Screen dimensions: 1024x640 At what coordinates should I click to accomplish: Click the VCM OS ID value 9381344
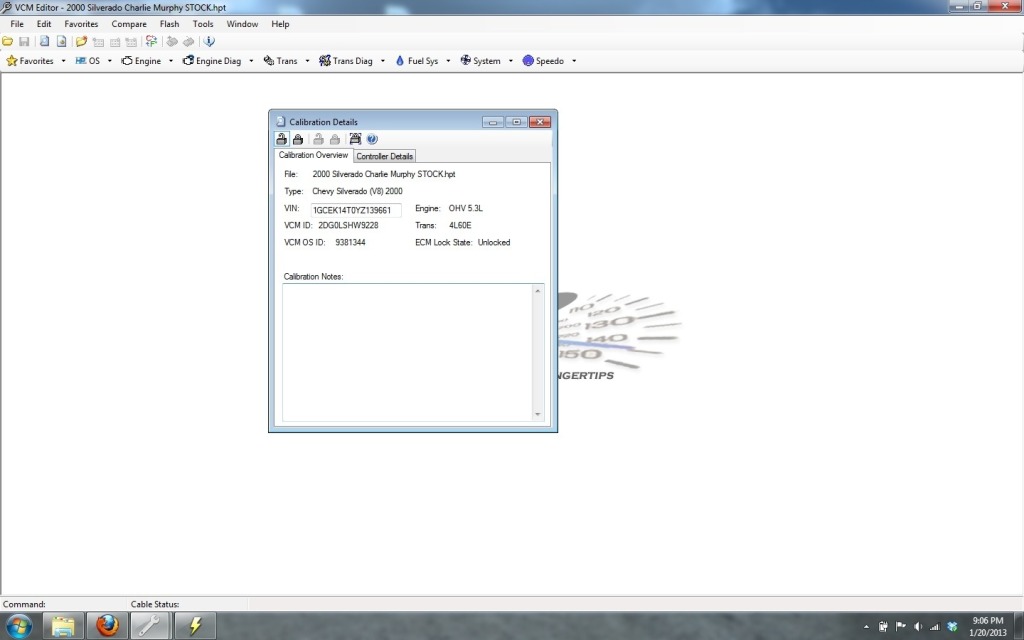pos(350,242)
